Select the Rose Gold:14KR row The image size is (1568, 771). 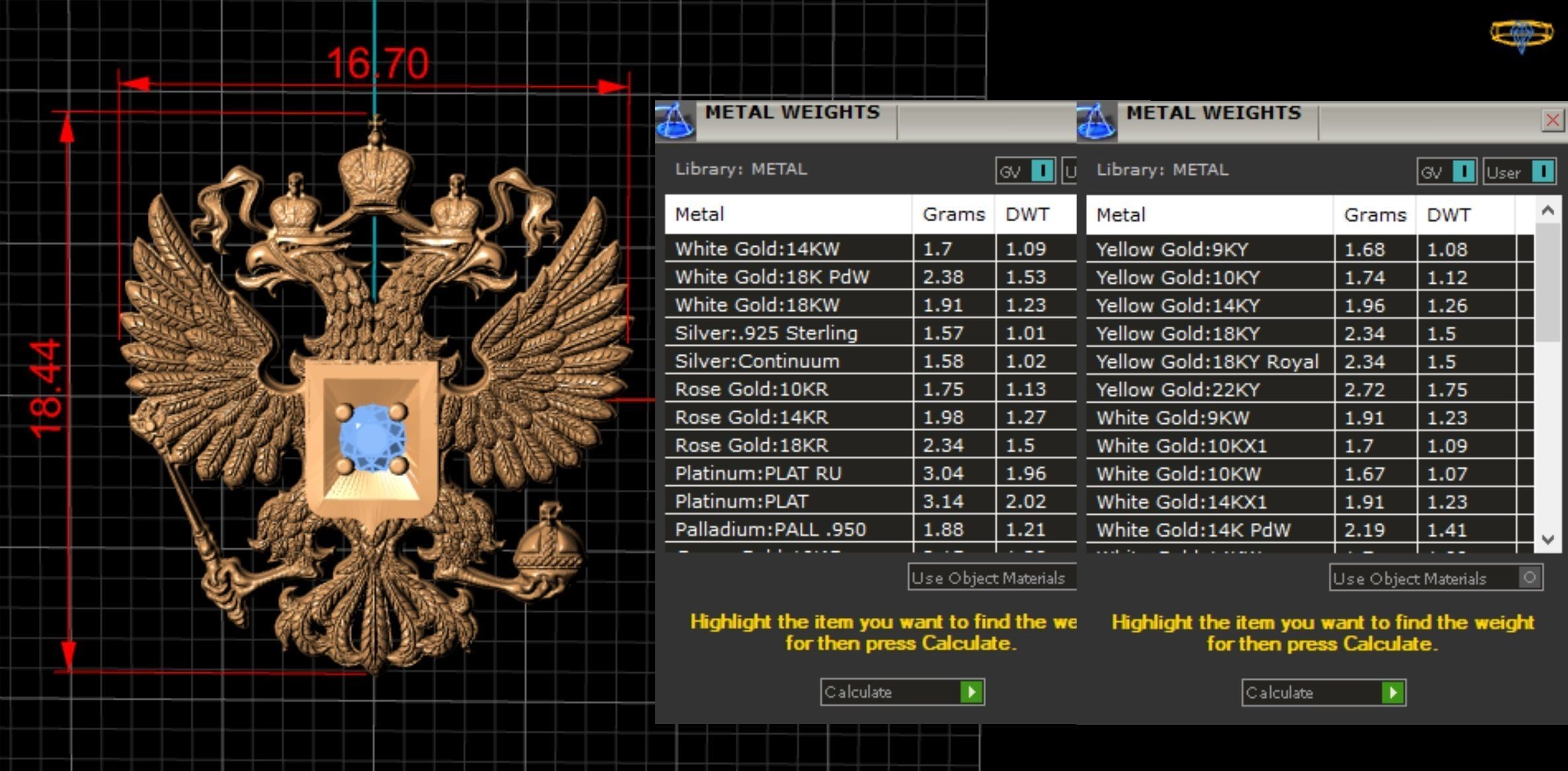click(x=871, y=417)
